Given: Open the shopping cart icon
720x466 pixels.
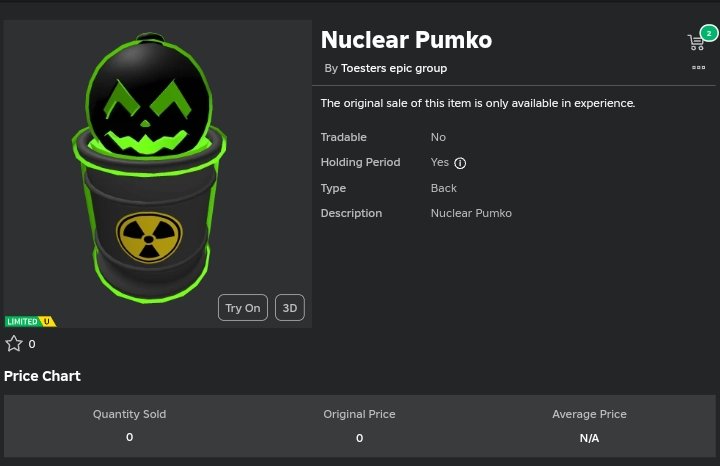Looking at the screenshot, I should (x=696, y=42).
